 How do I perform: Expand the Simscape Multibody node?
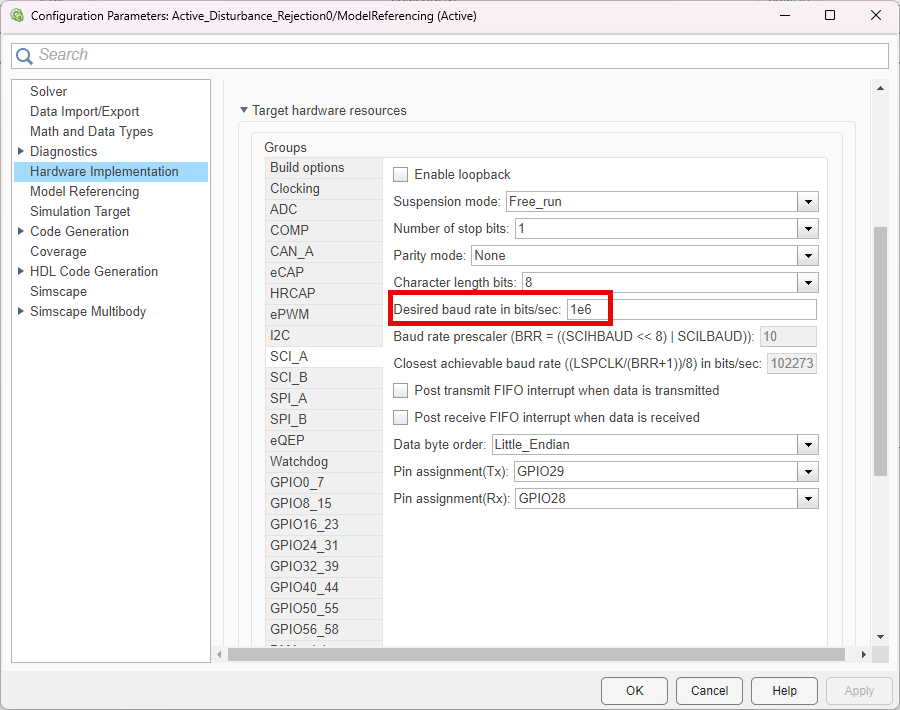(21, 312)
